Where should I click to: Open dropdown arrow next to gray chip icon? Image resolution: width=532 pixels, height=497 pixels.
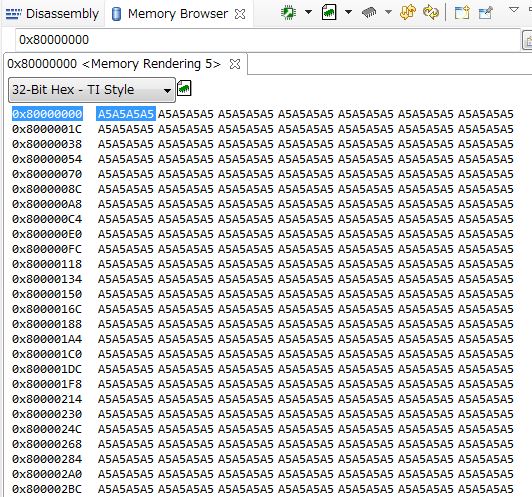coord(388,12)
